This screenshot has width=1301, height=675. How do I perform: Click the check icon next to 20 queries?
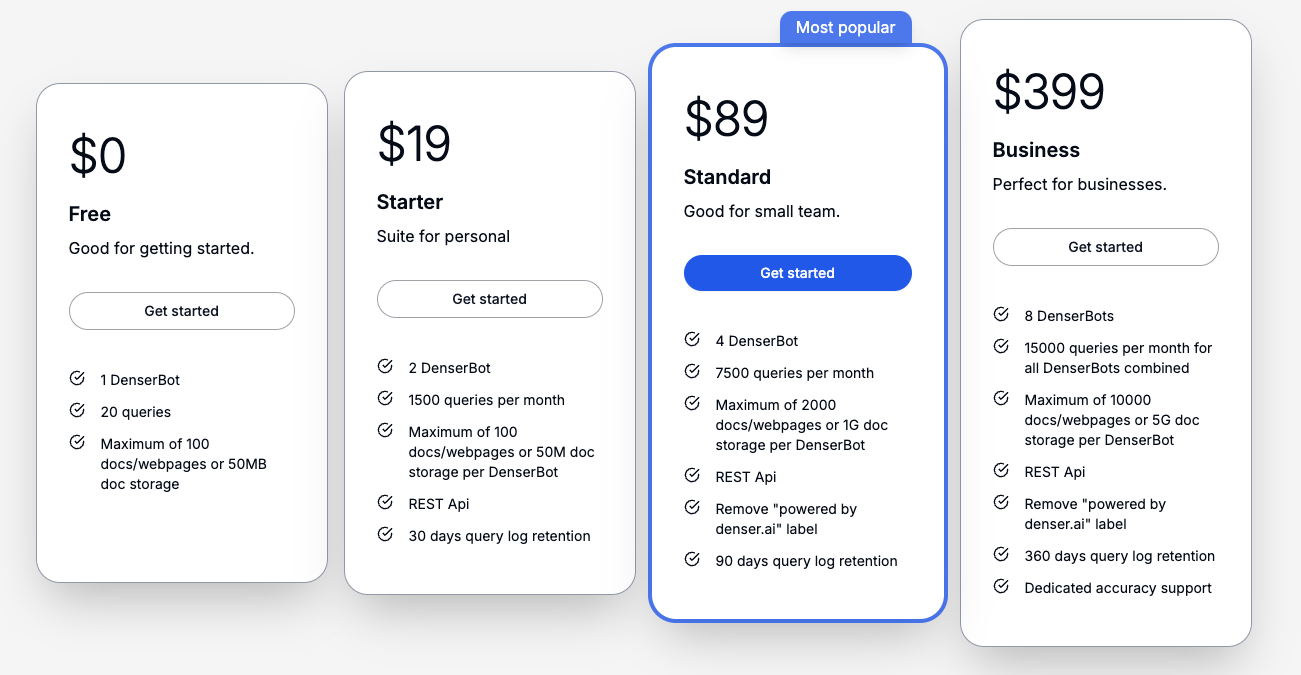[77, 411]
